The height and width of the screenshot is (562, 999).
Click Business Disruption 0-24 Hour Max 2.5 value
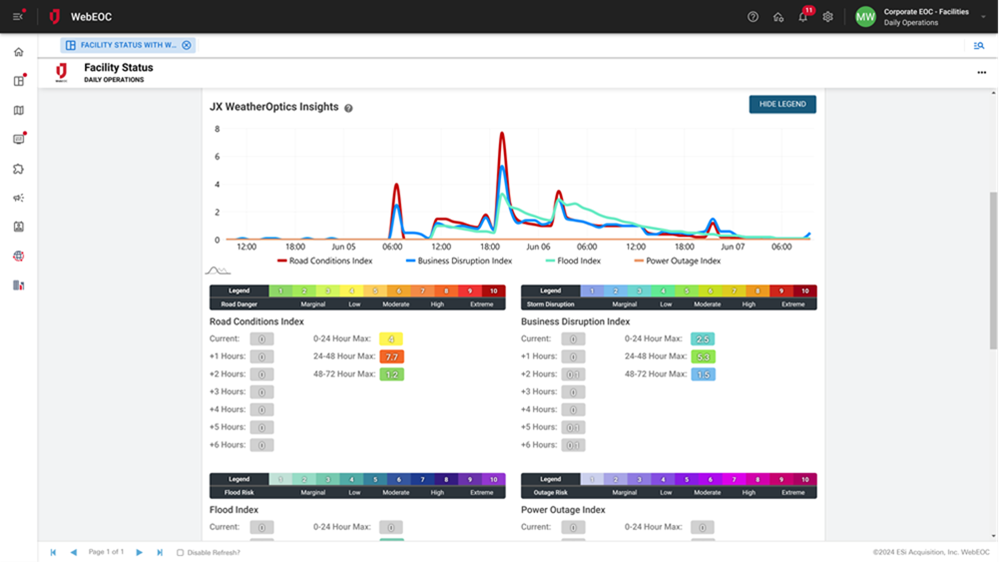703,339
